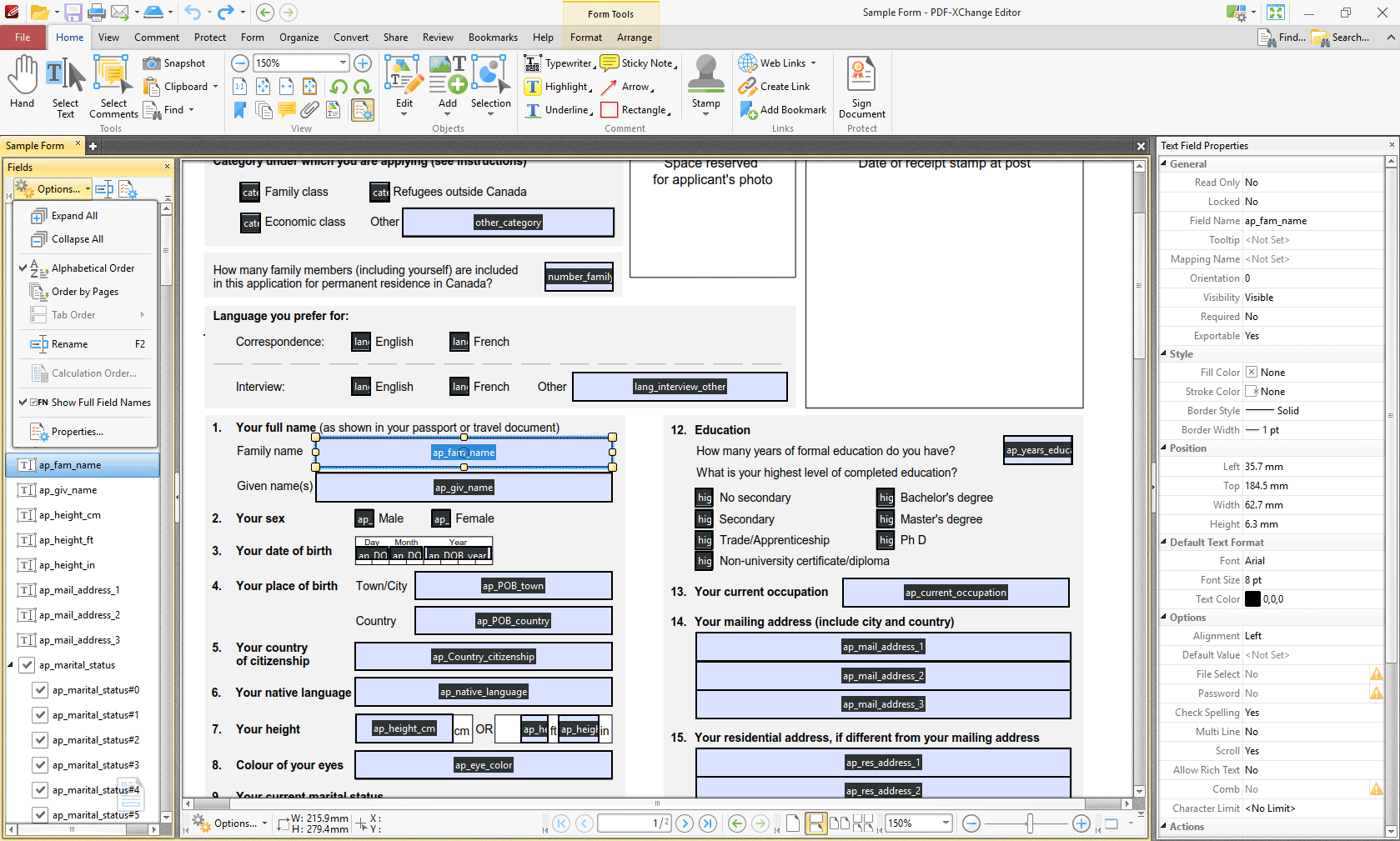Click the Add Bookmark icon

point(748,110)
